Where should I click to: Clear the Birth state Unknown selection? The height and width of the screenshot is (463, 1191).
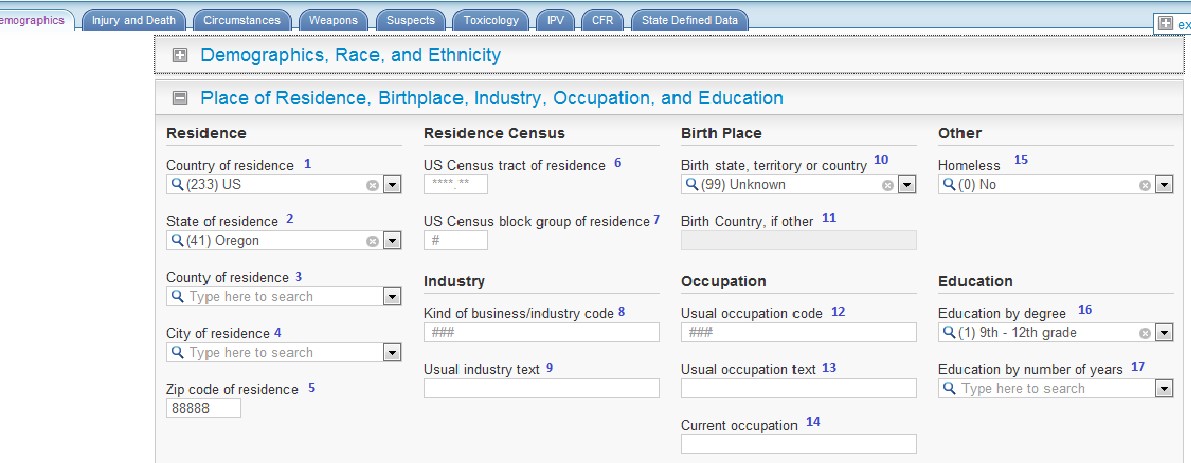pyautogui.click(x=887, y=185)
